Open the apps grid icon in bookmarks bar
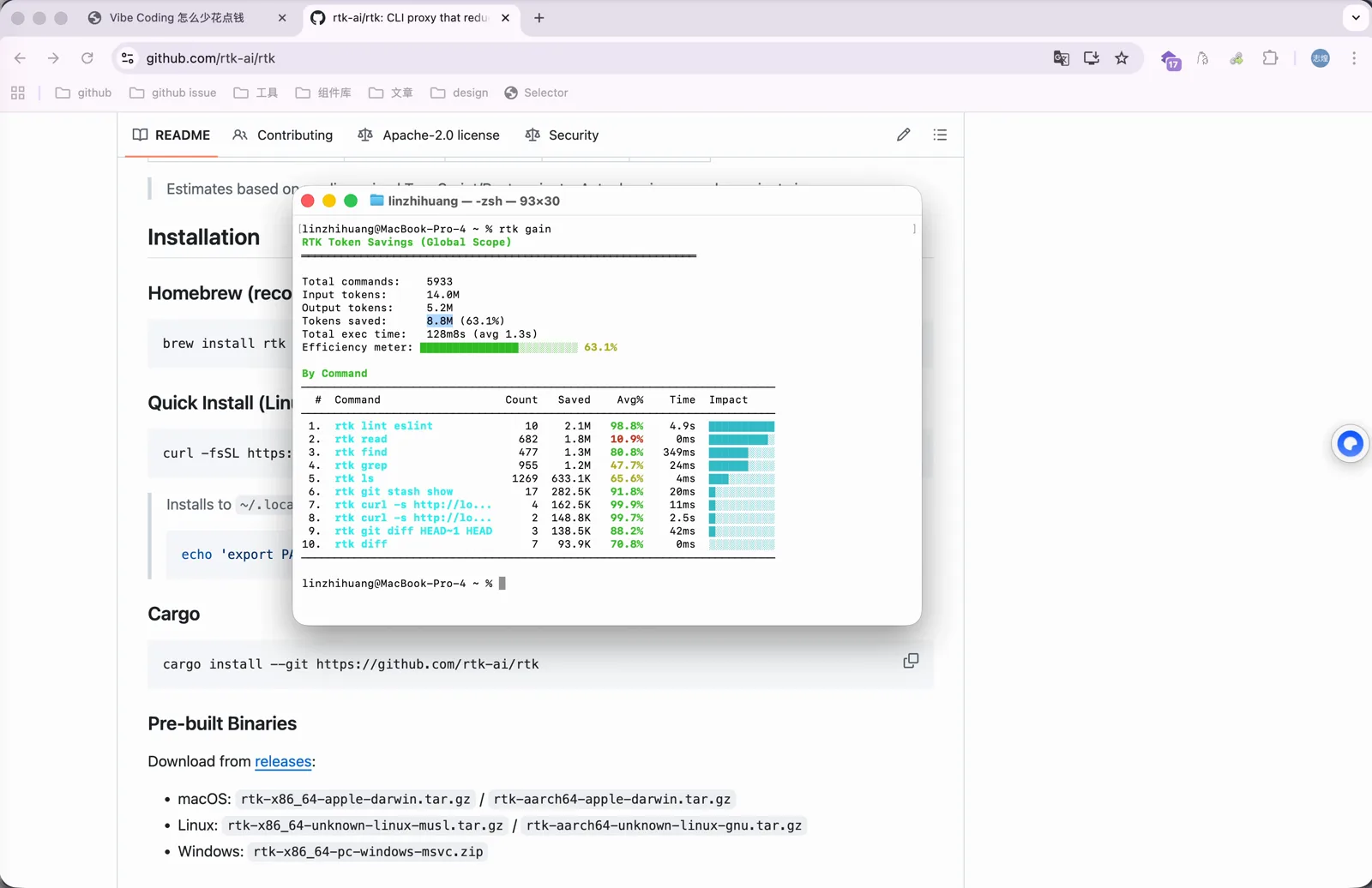 click(18, 93)
